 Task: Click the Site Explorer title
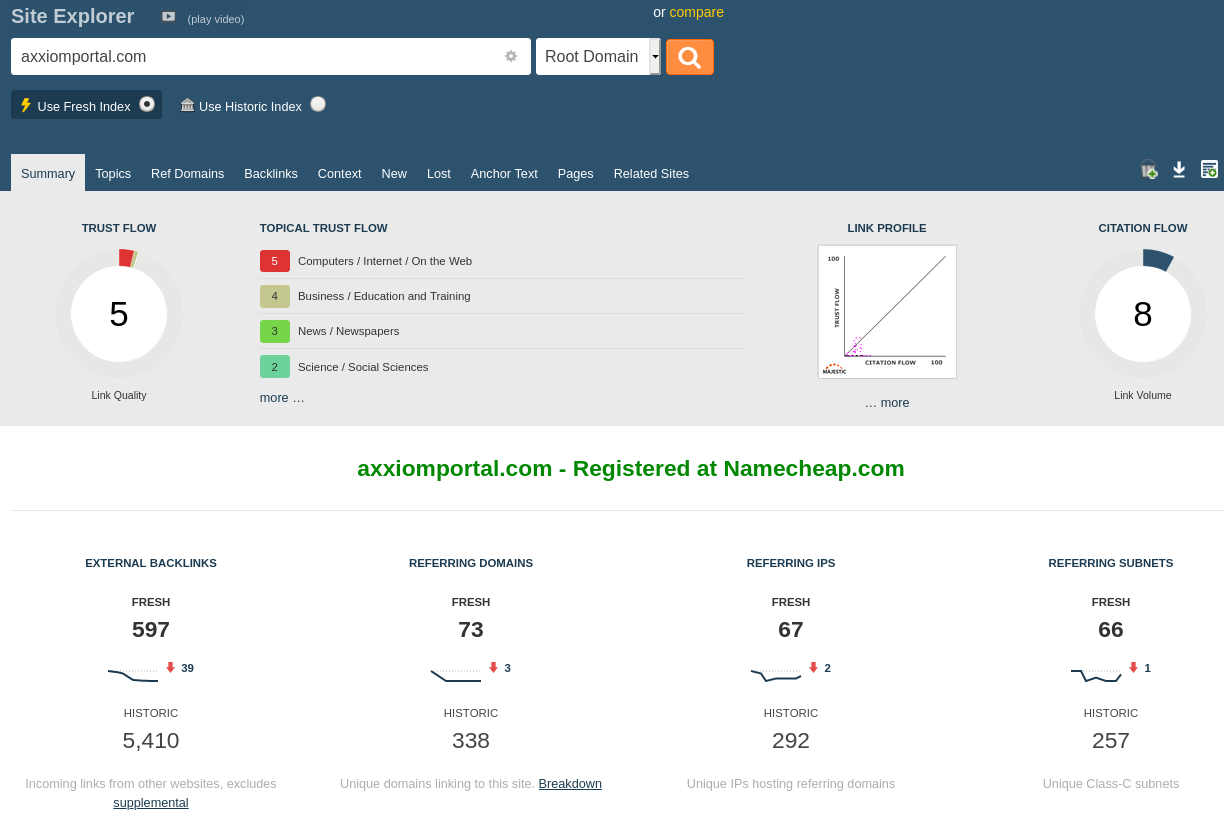[72, 16]
